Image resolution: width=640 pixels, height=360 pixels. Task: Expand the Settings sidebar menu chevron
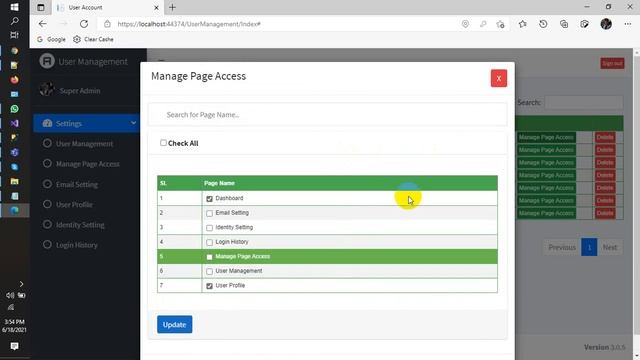coord(133,123)
